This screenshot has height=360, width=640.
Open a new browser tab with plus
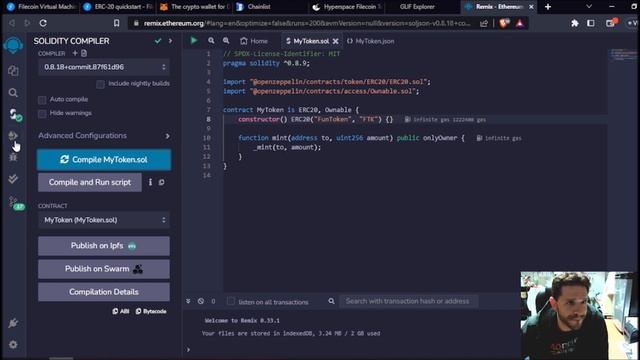point(548,7)
